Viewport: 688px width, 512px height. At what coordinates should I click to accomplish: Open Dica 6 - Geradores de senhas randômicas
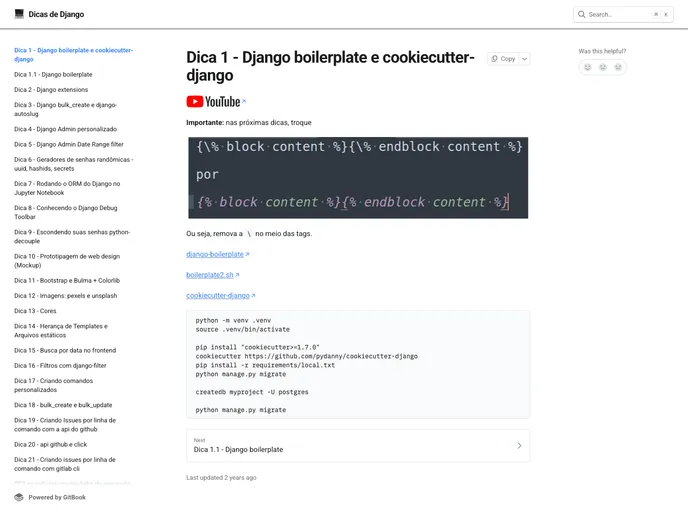[x=73, y=164]
